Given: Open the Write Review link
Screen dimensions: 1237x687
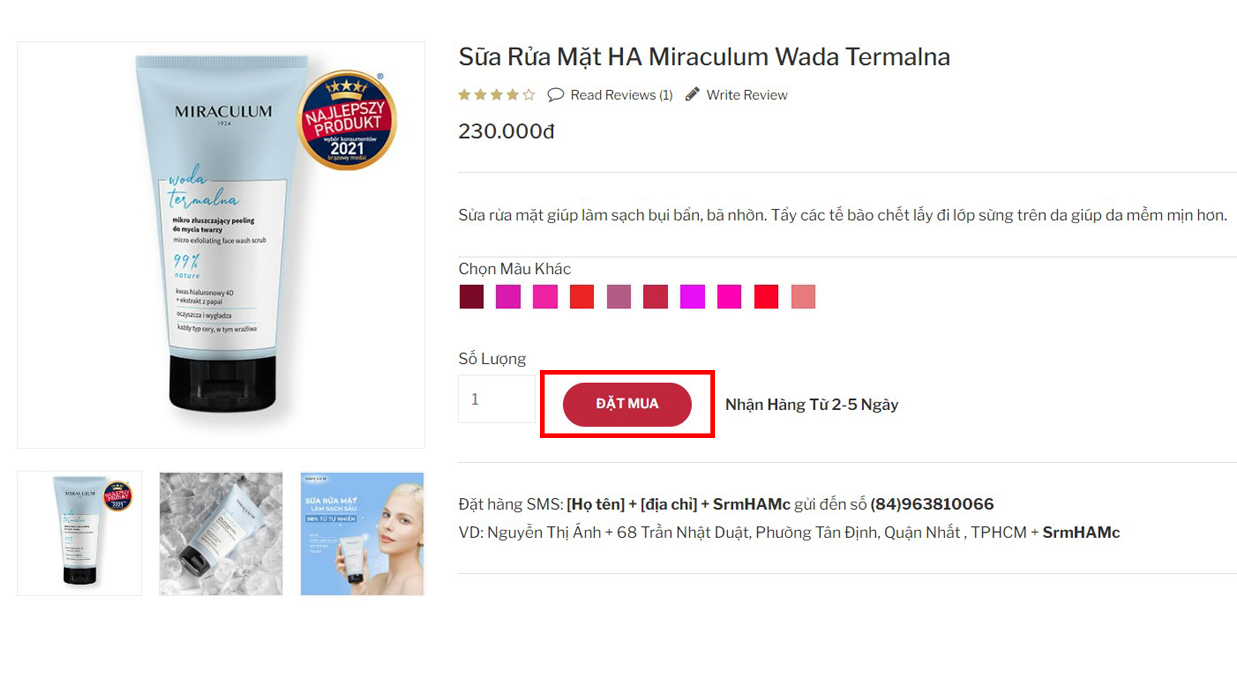Looking at the screenshot, I should click(x=747, y=95).
